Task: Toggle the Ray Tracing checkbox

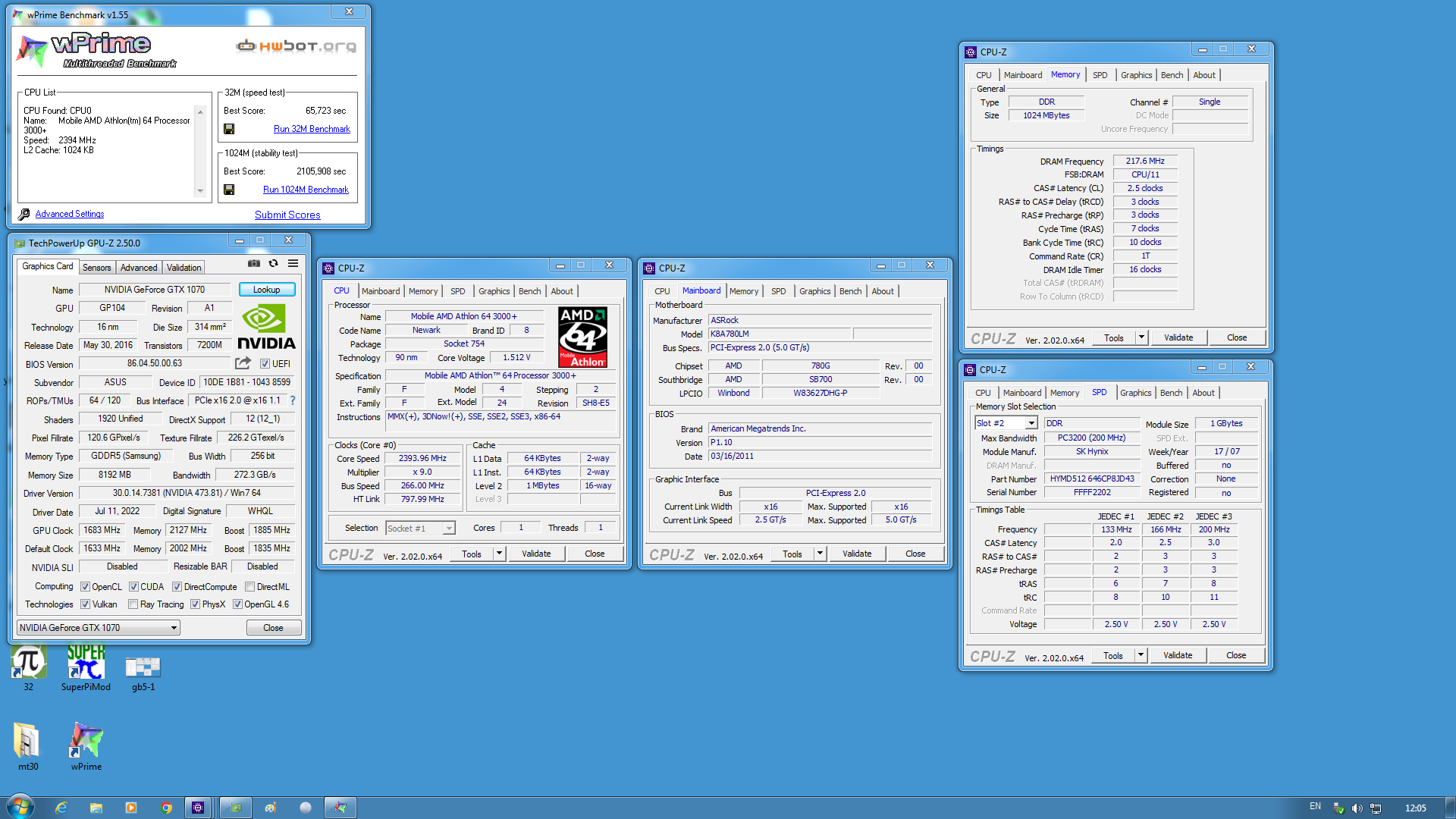Action: point(133,604)
